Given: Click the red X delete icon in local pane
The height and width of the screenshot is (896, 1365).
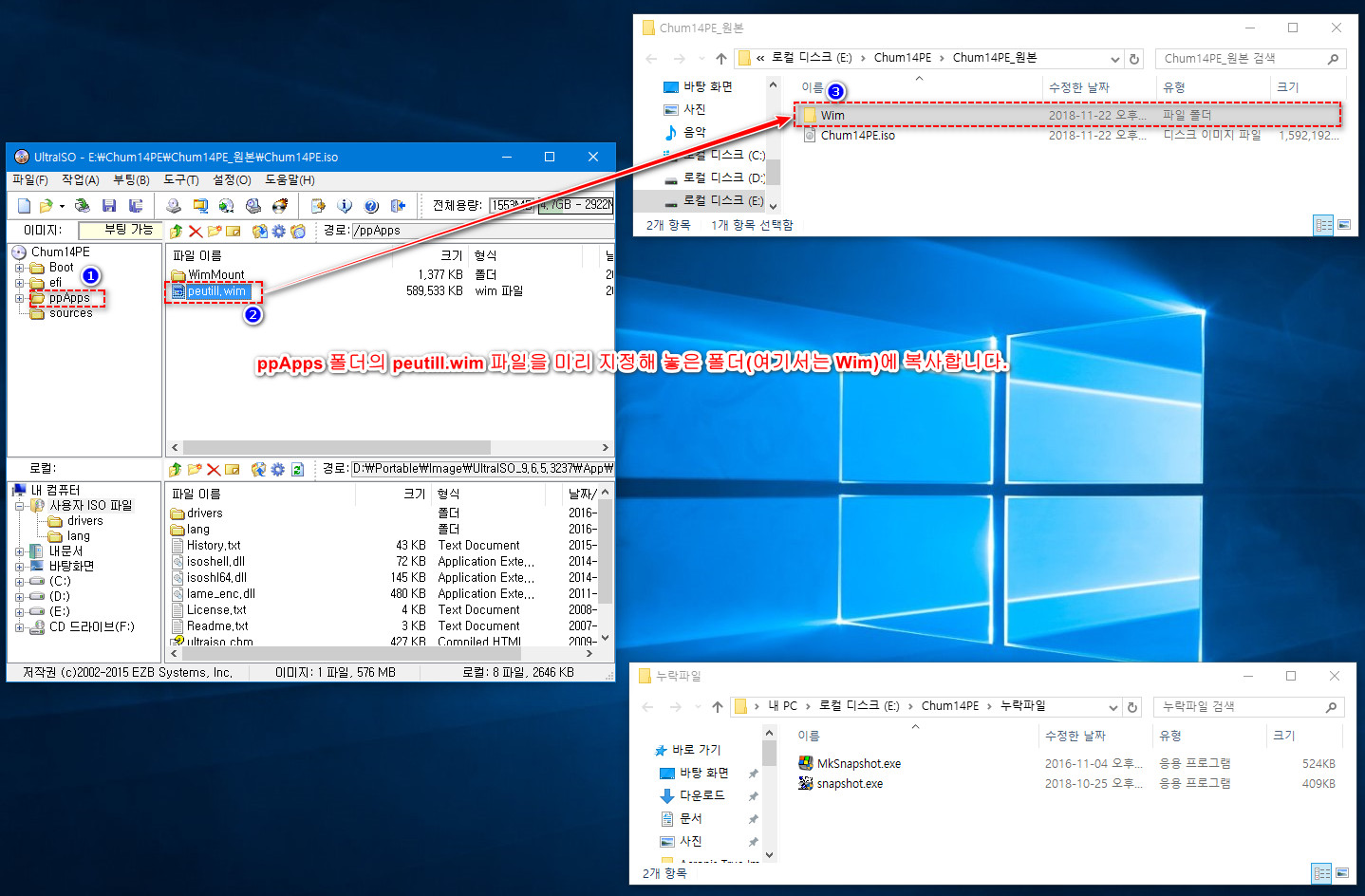Looking at the screenshot, I should [x=214, y=470].
